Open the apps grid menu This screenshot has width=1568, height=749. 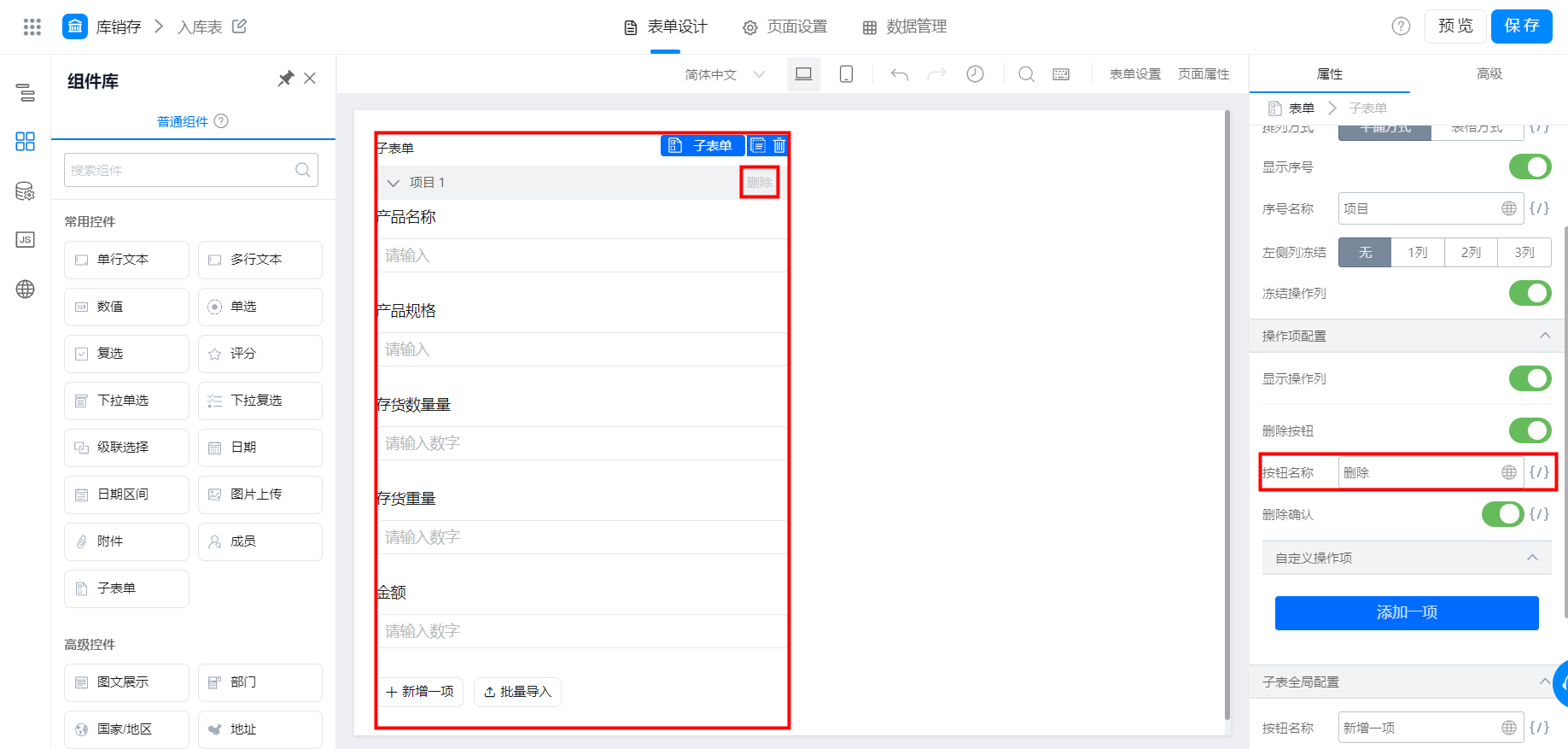[32, 26]
